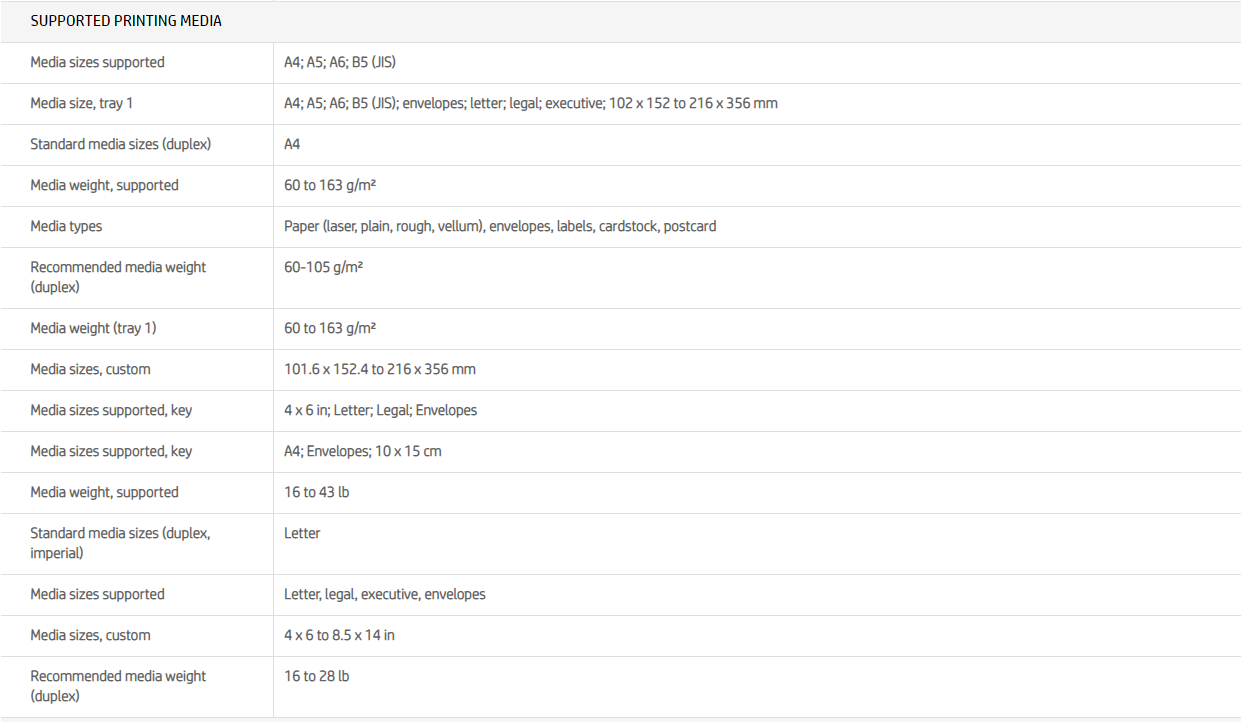Click the "A4; Envelopes; 10 x 15 cm" value
The width and height of the screenshot is (1244, 722).
362,451
